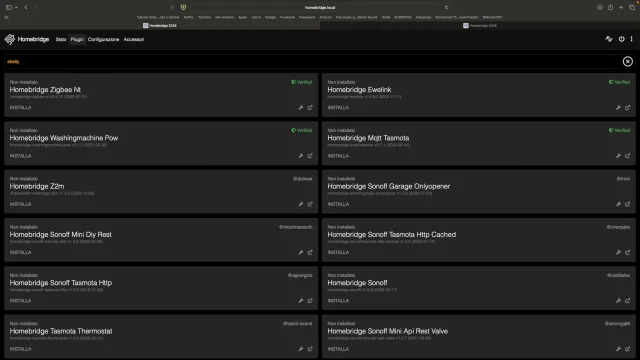The image size is (640, 360).
Task: Open external link icon on Tasmota Http Cached
Action: coord(627,253)
